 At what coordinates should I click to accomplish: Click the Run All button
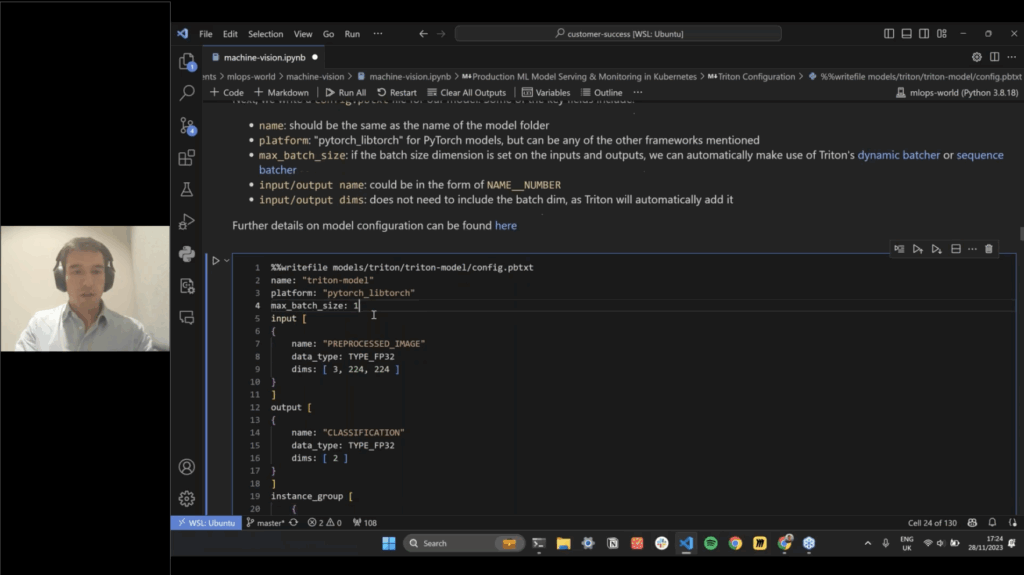(x=346, y=93)
